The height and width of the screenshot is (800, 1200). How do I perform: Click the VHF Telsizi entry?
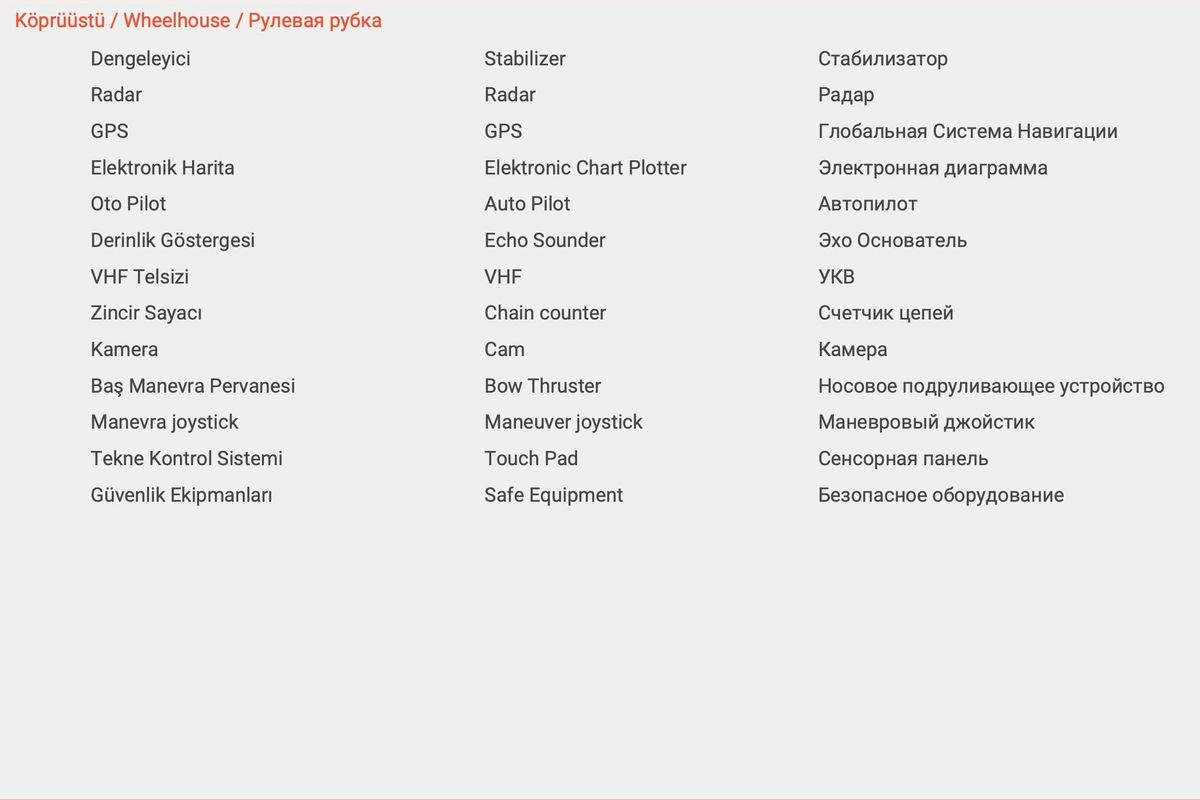click(x=139, y=277)
